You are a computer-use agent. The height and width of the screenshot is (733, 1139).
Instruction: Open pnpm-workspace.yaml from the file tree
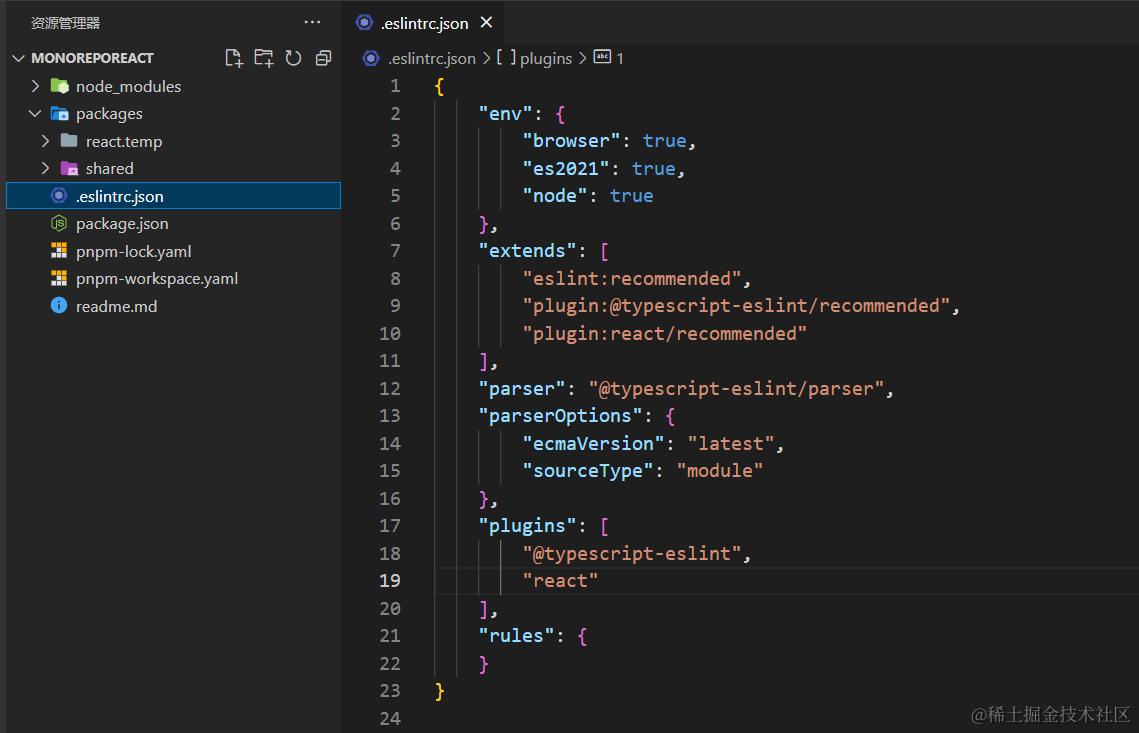click(x=157, y=279)
